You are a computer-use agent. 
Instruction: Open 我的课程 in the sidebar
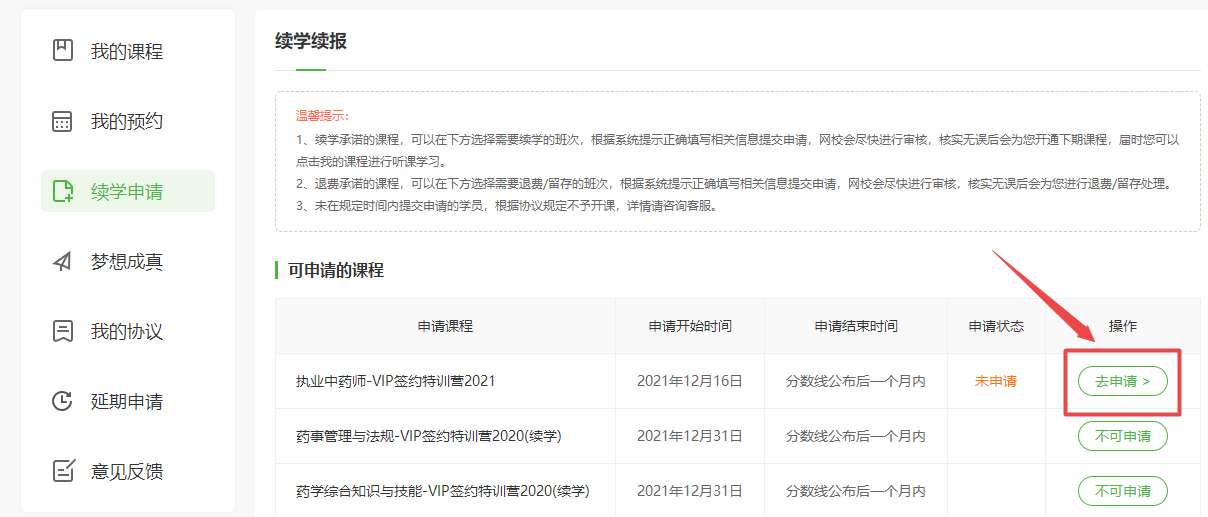126,51
